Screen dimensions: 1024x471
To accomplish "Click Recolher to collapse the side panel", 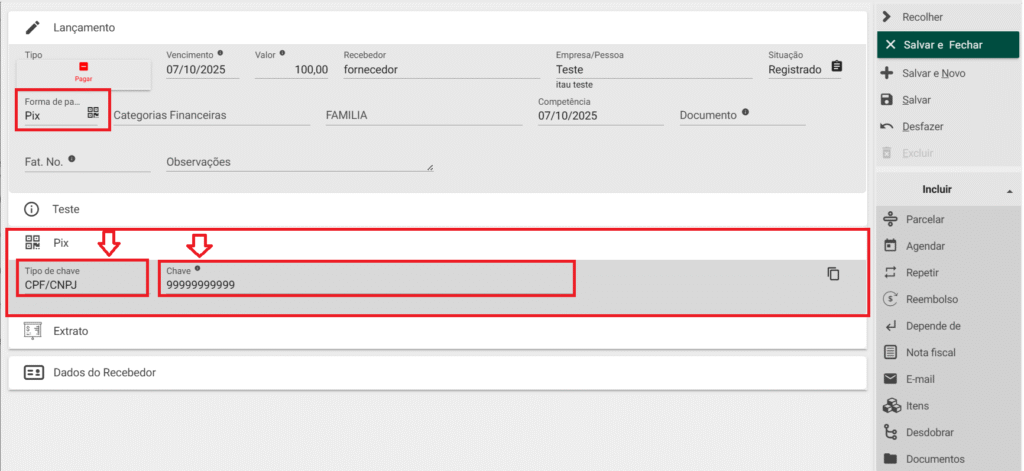I will coord(921,17).
